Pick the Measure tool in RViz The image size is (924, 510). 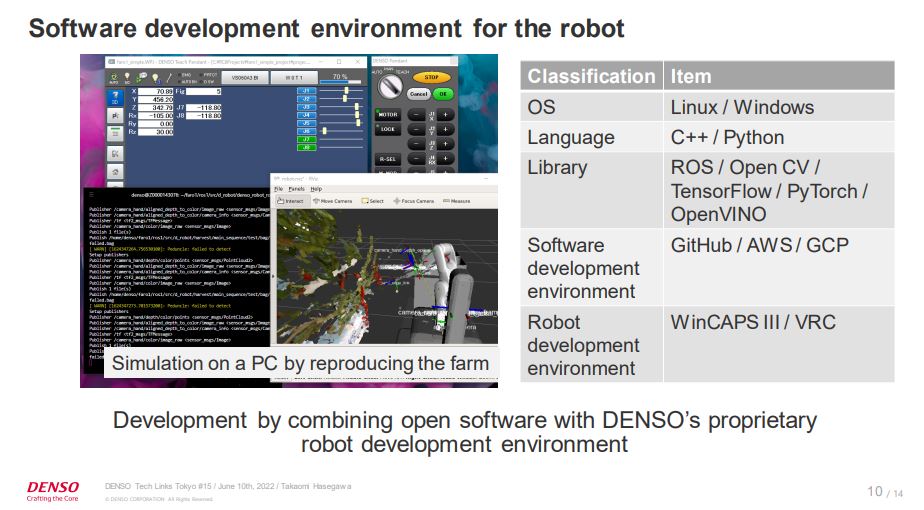click(x=457, y=201)
